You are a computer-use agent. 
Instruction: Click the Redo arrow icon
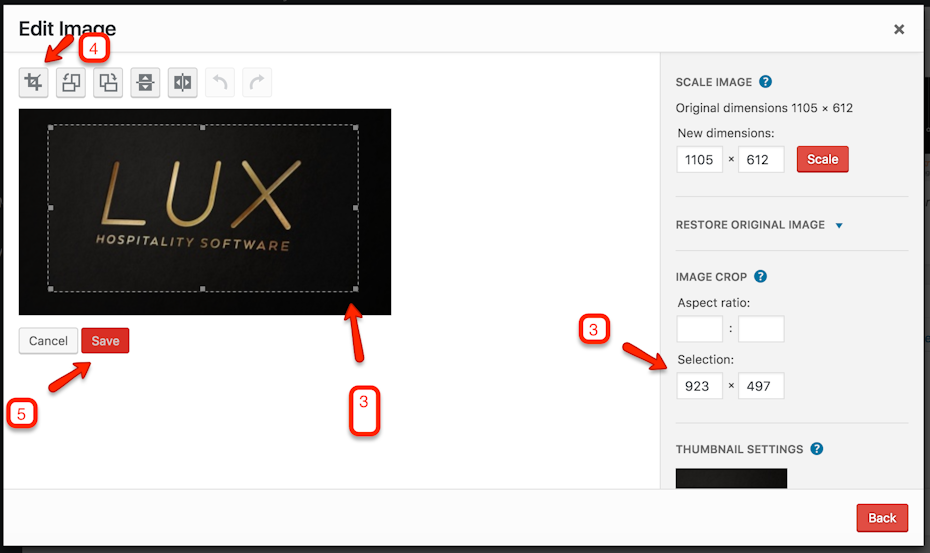tap(257, 83)
